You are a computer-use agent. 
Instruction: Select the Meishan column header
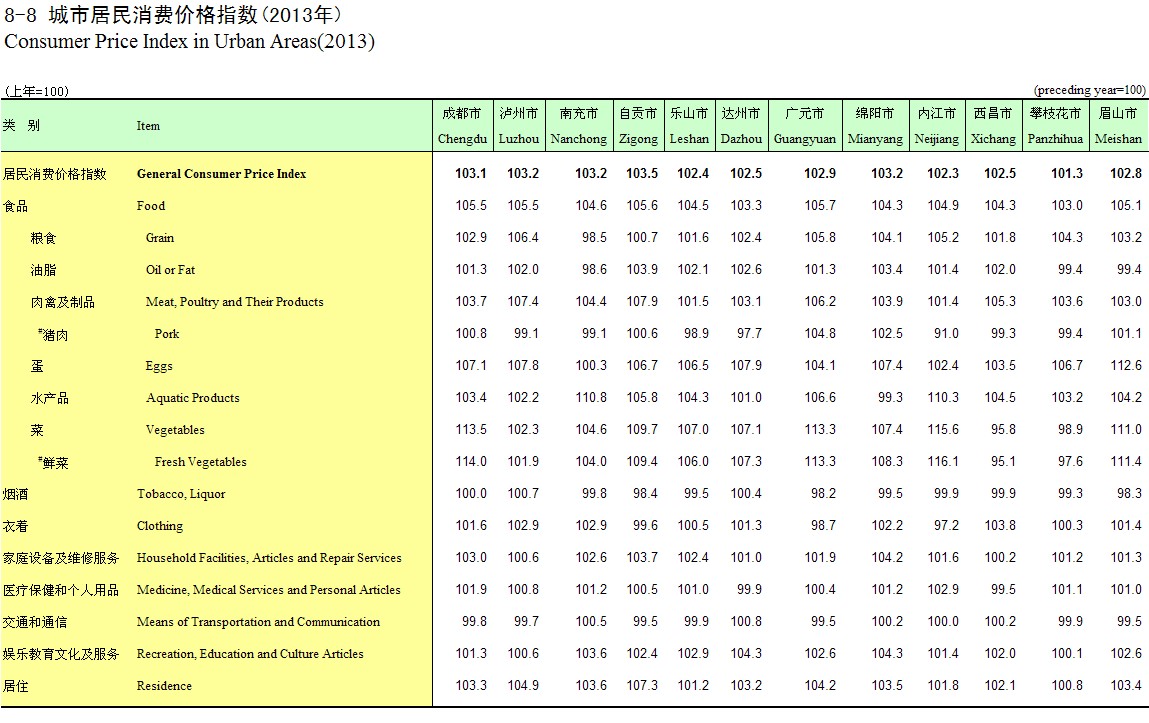pos(1118,126)
